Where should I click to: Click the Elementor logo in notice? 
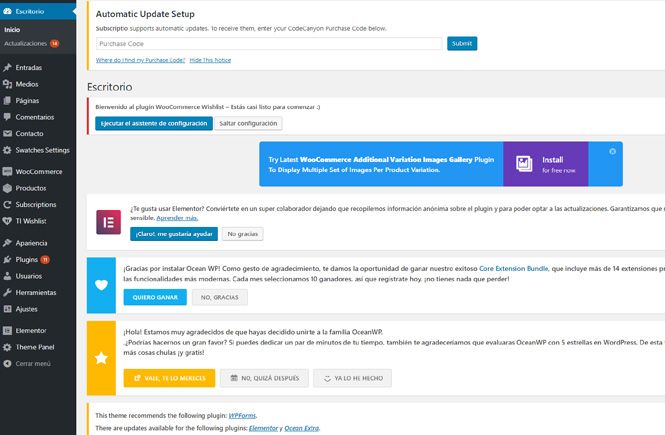pos(109,222)
